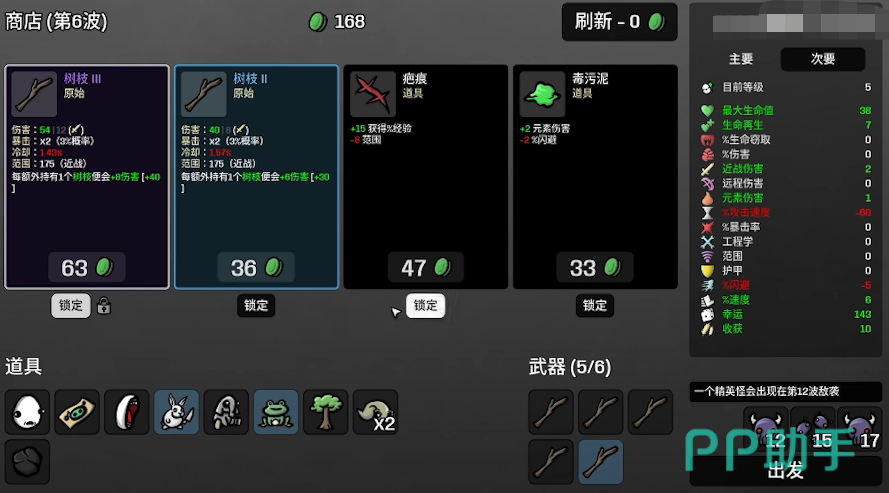Click the green frog item icon
The width and height of the screenshot is (889, 493).
click(x=276, y=412)
